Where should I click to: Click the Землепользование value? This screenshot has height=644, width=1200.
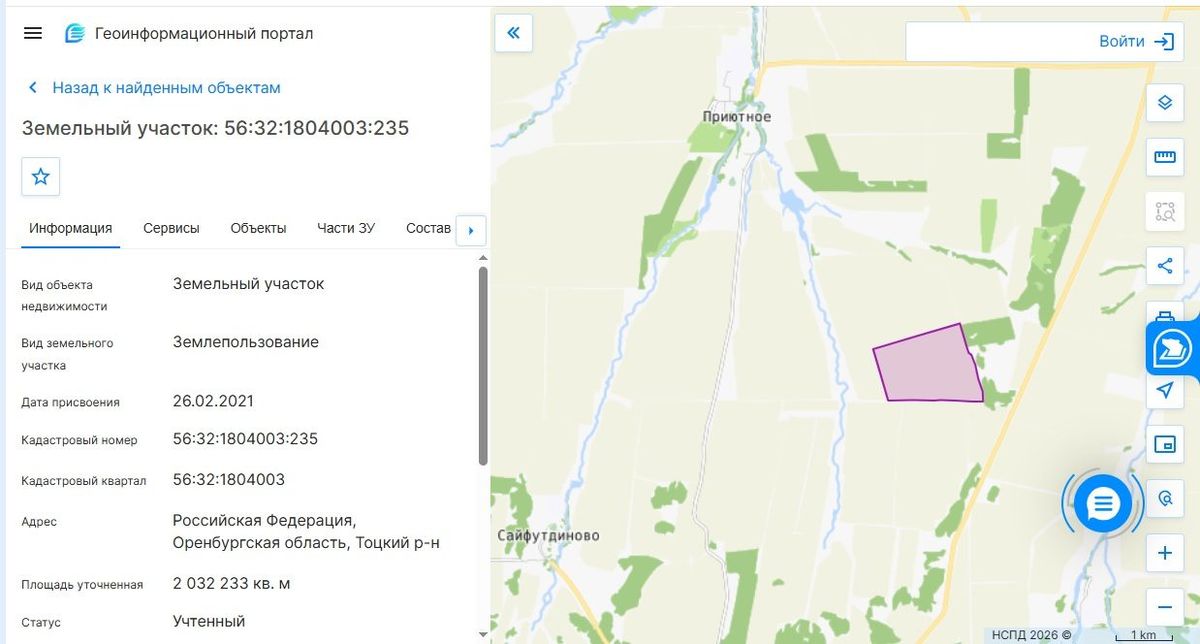tap(246, 342)
